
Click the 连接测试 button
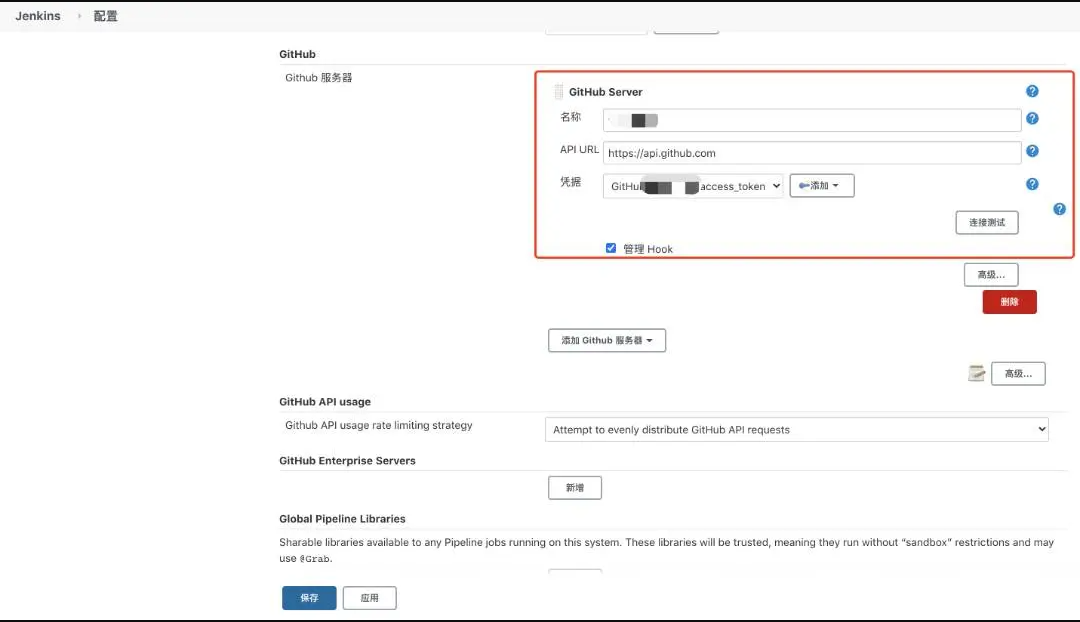986,222
